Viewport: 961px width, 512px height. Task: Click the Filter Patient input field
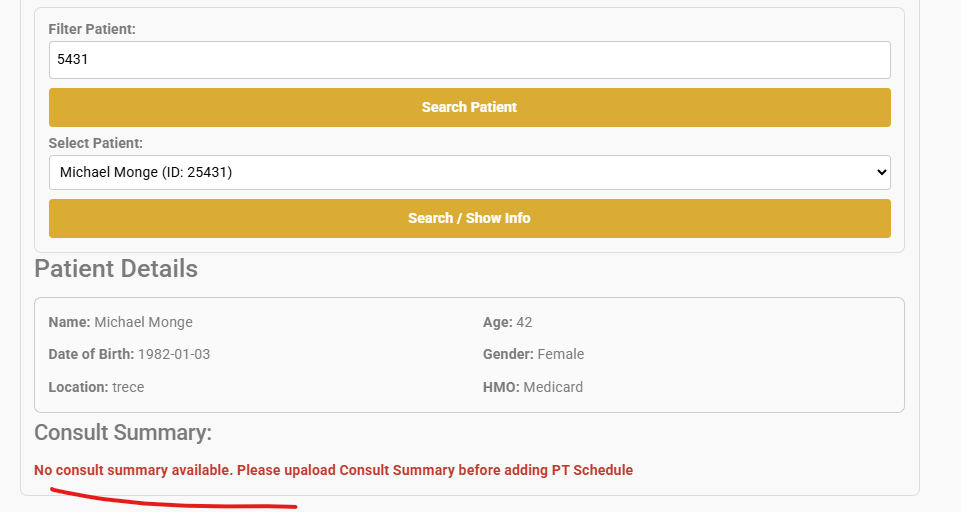469,60
